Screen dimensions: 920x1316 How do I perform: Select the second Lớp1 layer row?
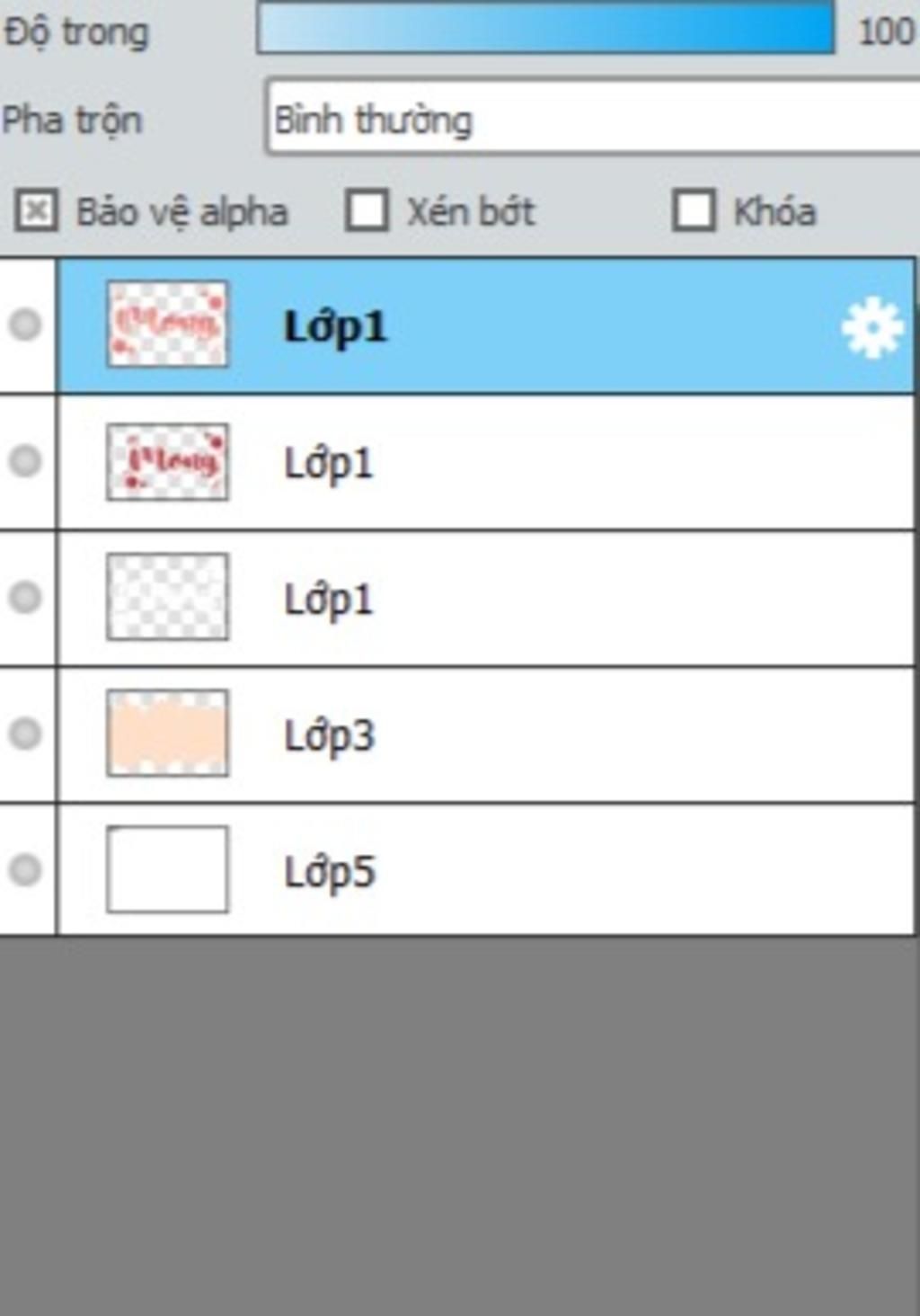tap(486, 462)
